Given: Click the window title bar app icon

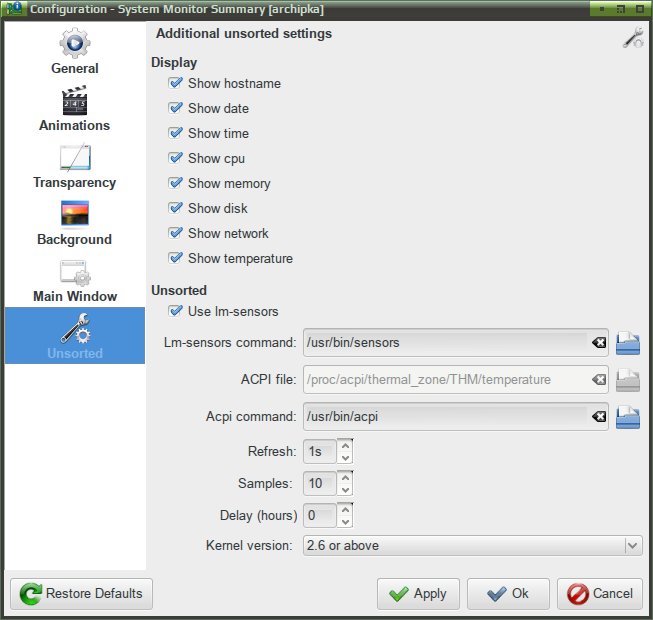Looking at the screenshot, I should click(14, 8).
